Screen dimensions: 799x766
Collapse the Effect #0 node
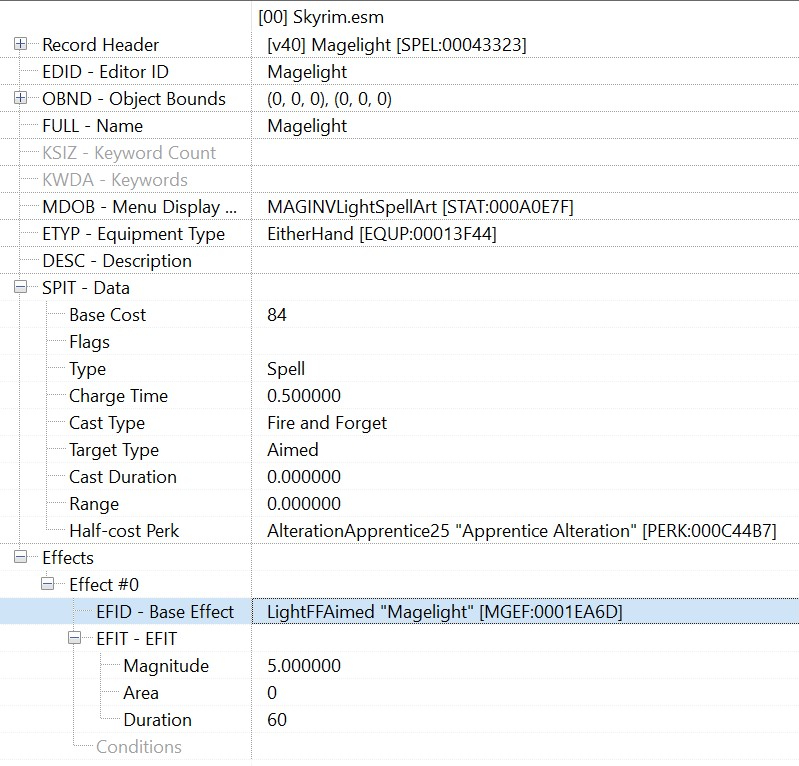[x=47, y=584]
